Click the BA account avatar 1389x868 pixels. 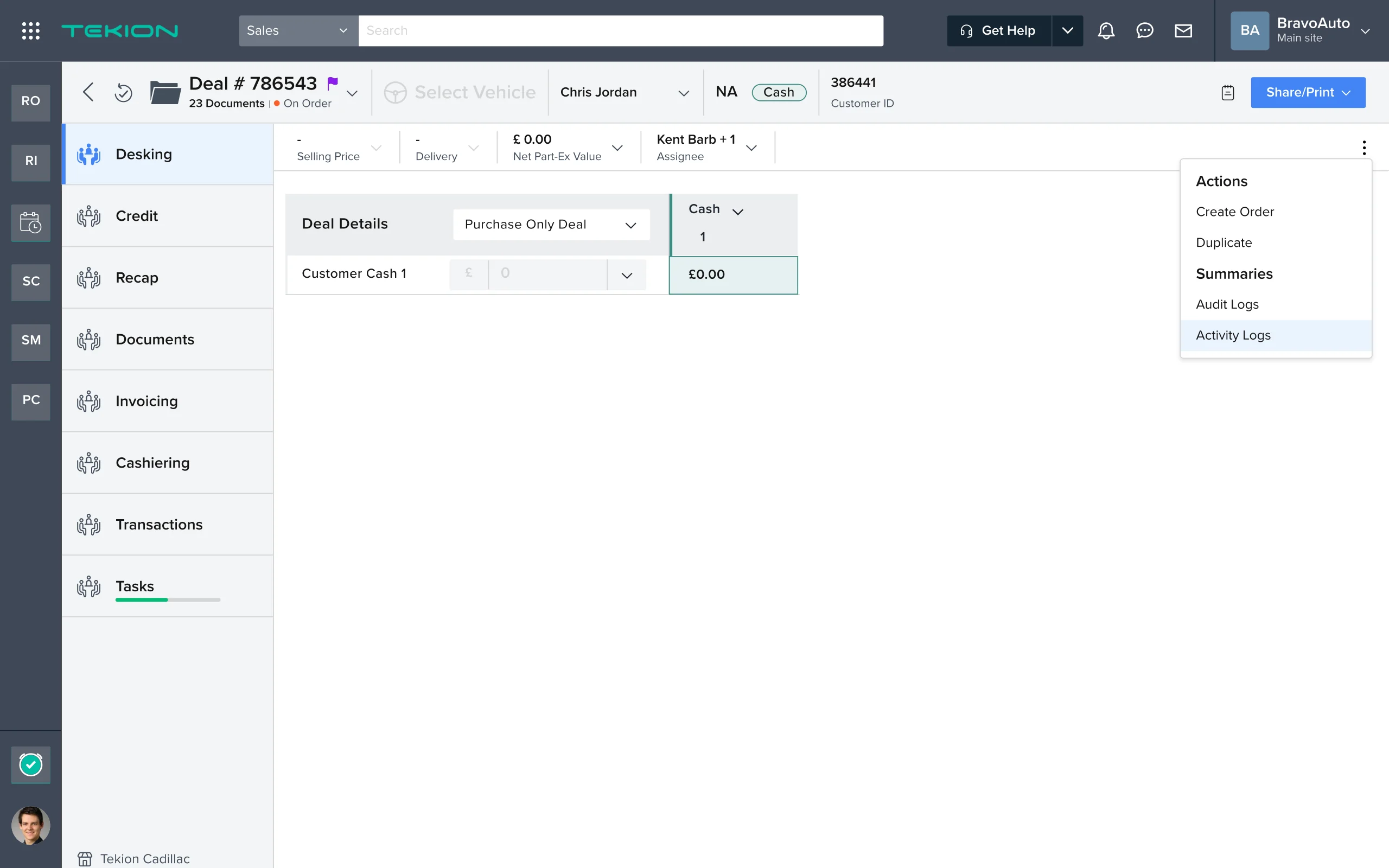click(1250, 30)
